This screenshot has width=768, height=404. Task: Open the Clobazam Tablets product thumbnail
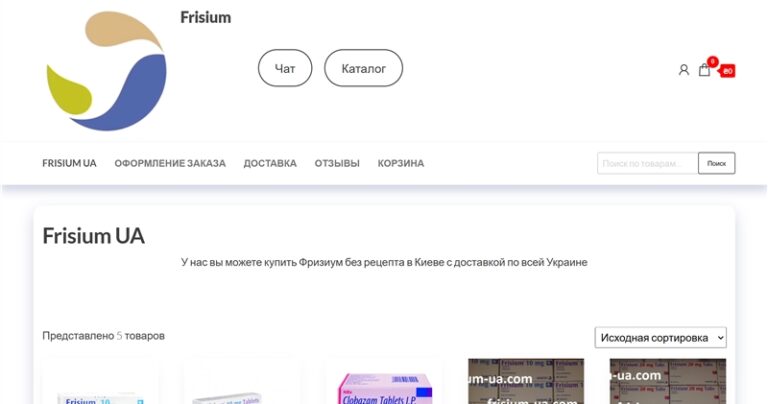point(384,384)
